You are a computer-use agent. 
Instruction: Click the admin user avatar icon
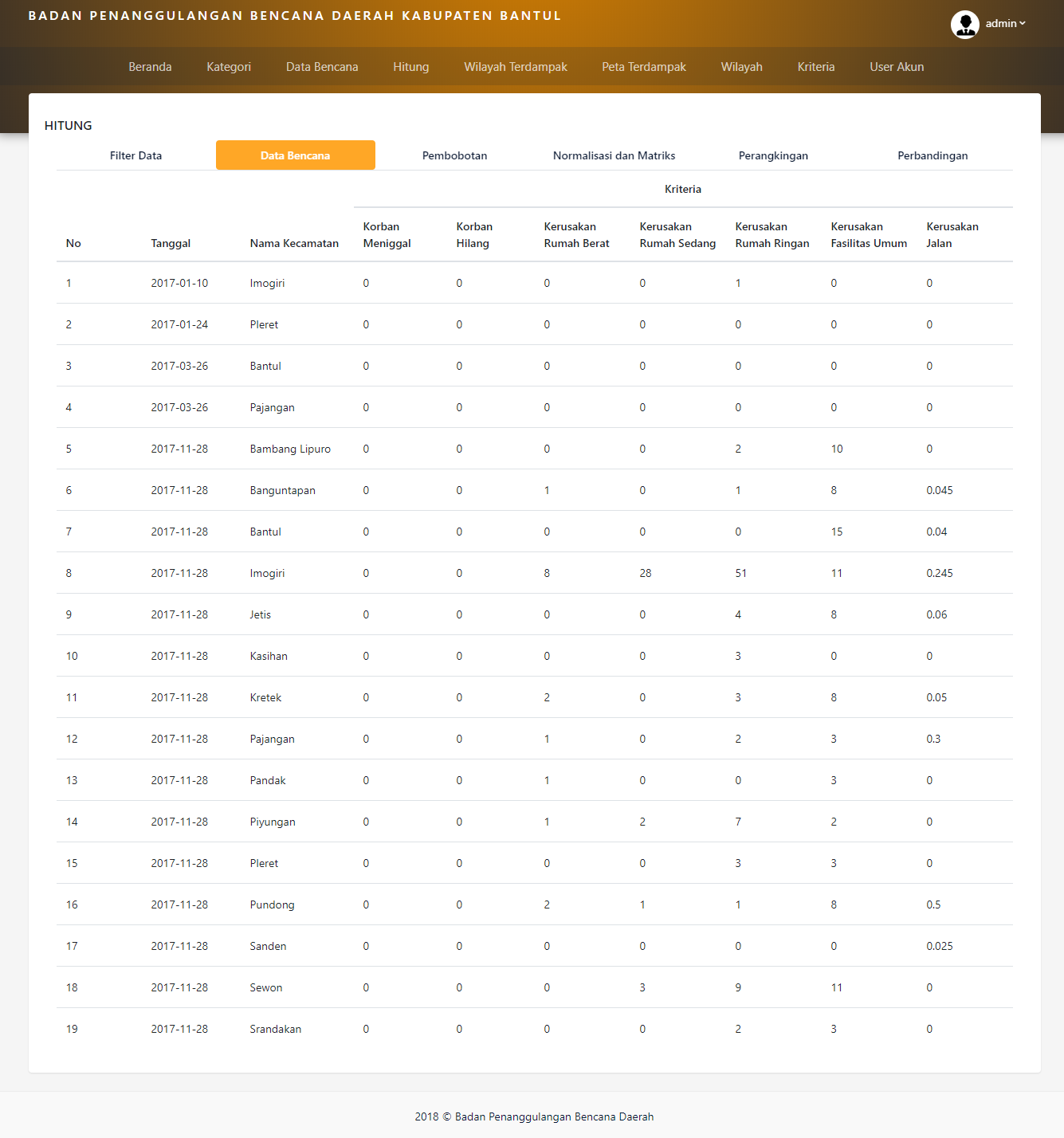(964, 24)
